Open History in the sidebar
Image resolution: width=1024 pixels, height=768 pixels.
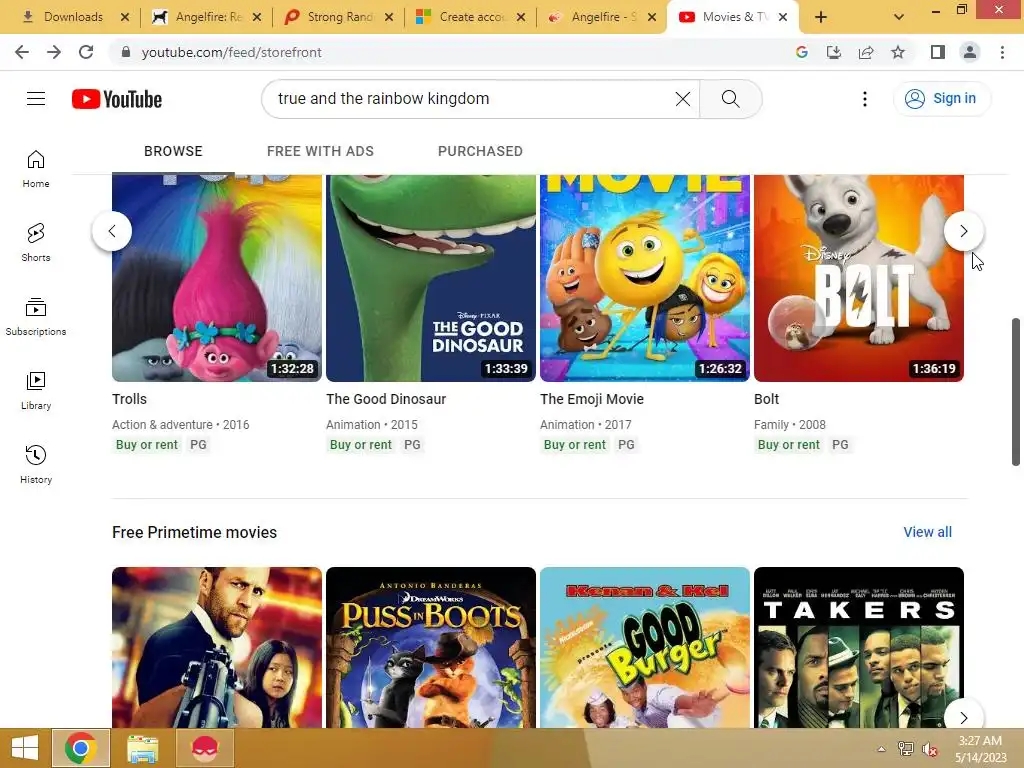point(36,464)
